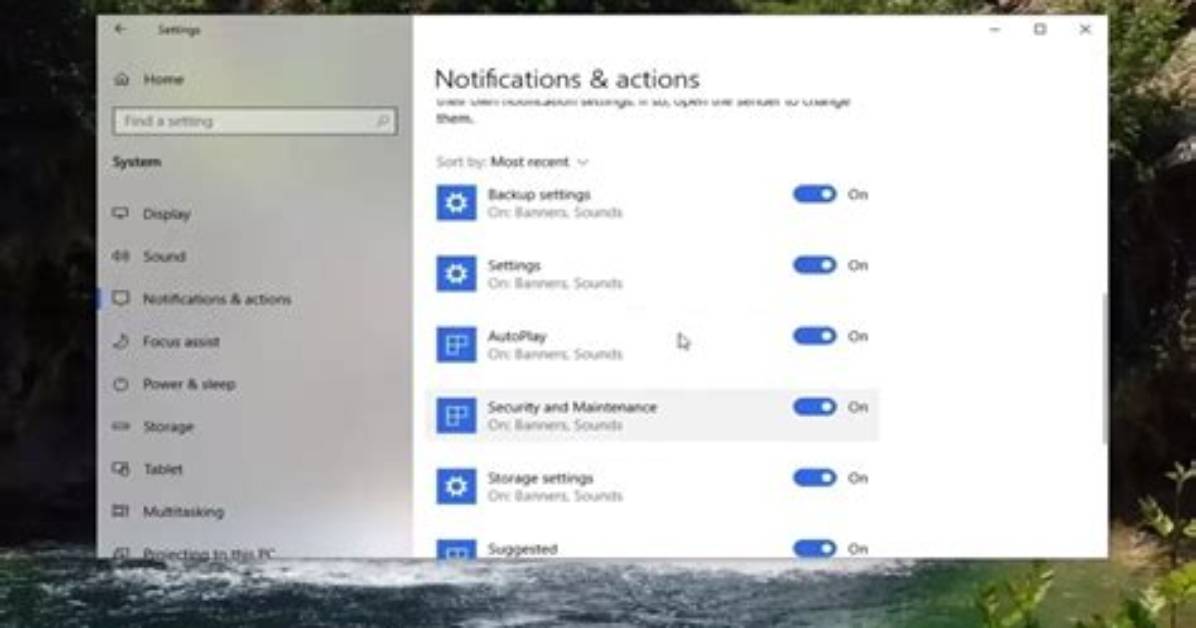Open Security and Maintenance notification options

(572, 407)
